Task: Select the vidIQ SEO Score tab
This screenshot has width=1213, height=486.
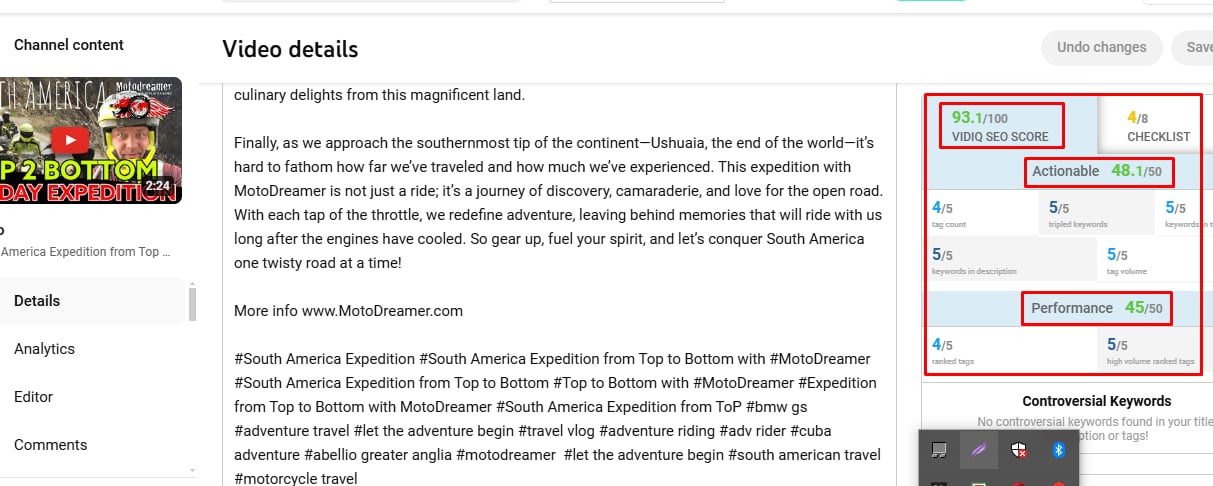Action: [x=1000, y=125]
